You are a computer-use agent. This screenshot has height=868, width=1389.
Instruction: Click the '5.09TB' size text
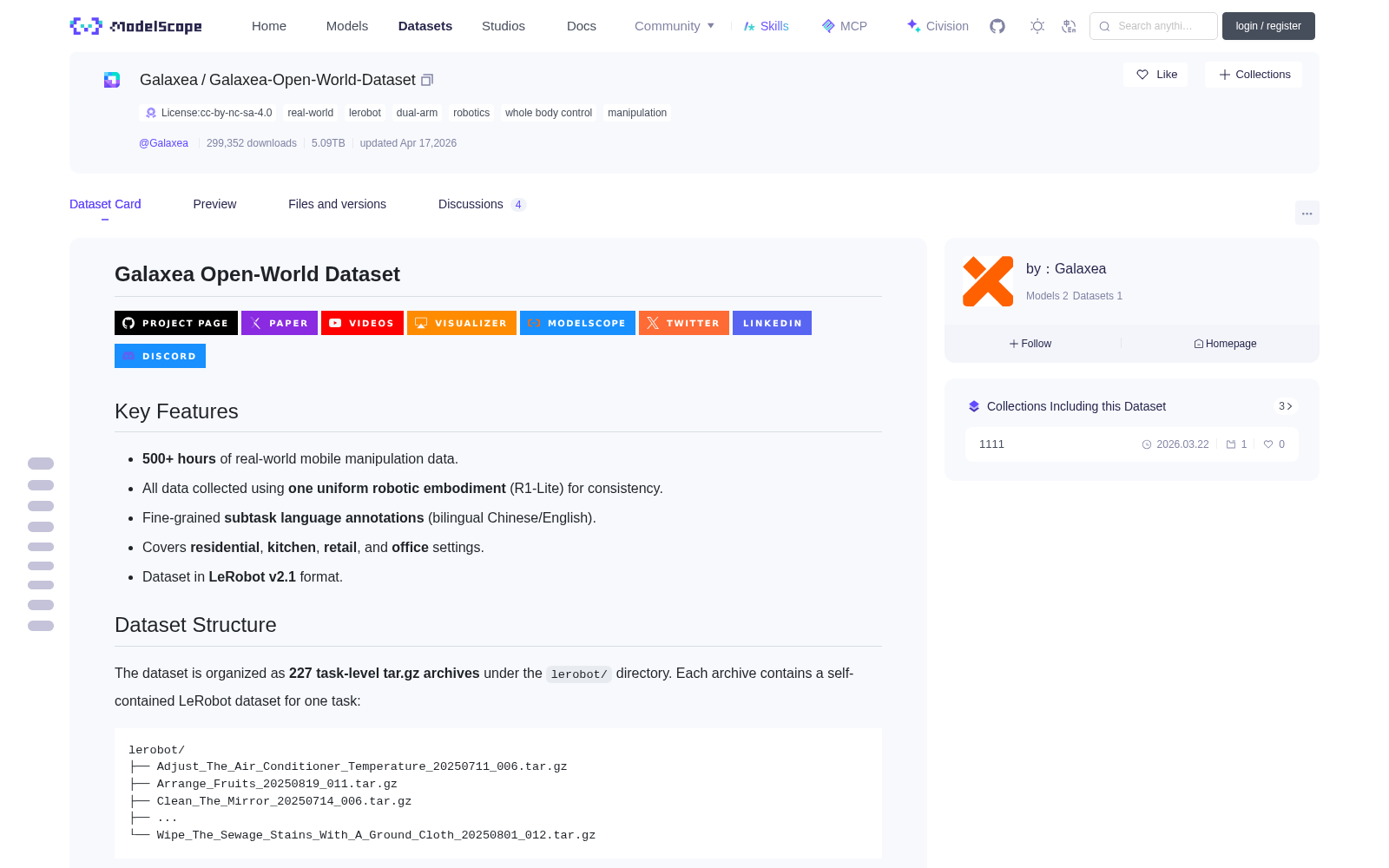point(328,143)
